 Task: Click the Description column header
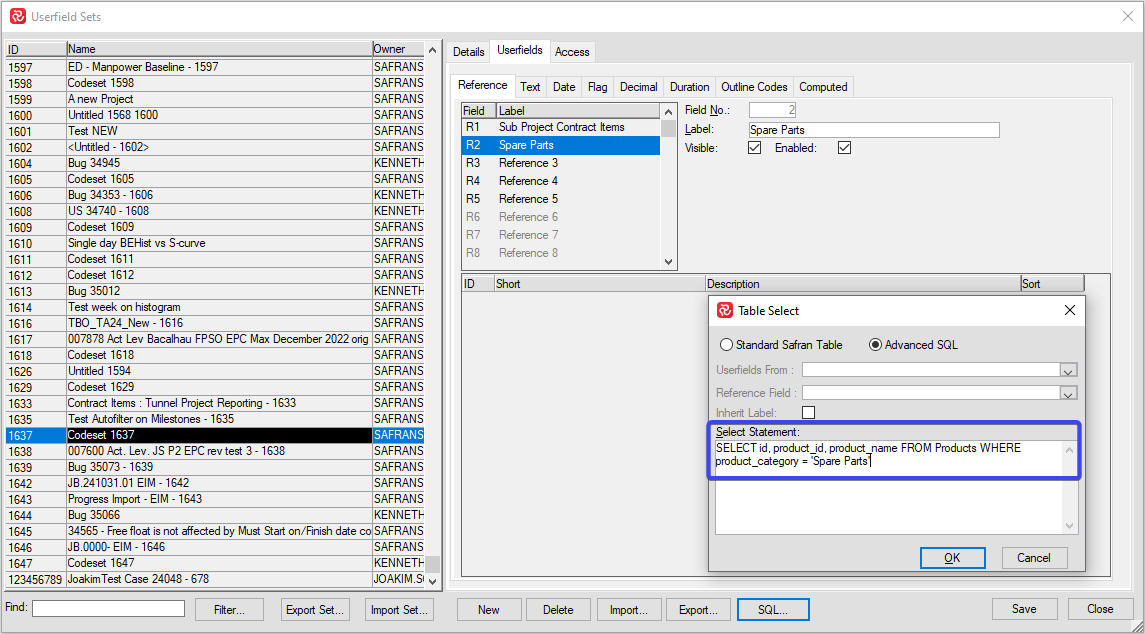tap(863, 284)
